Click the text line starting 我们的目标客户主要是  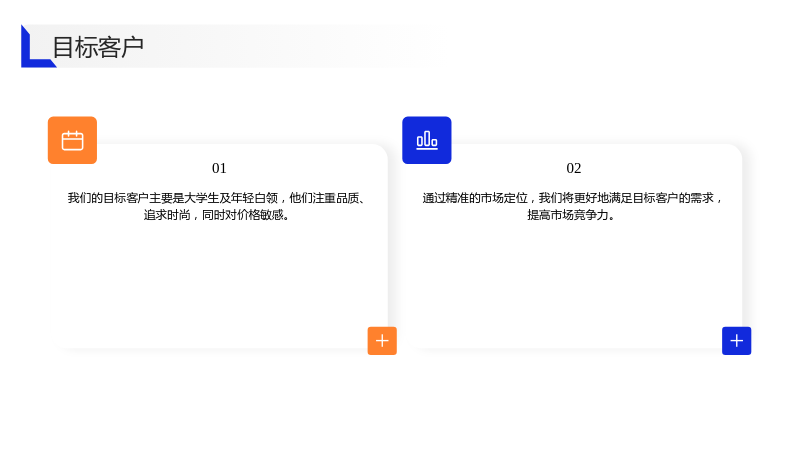216,198
